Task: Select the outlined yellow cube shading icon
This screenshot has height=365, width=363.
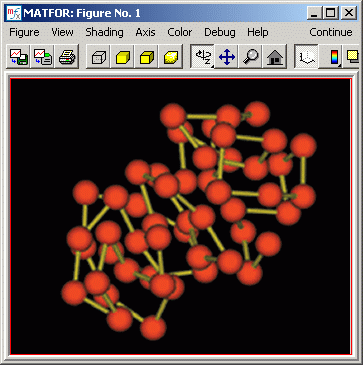Action: (147, 57)
